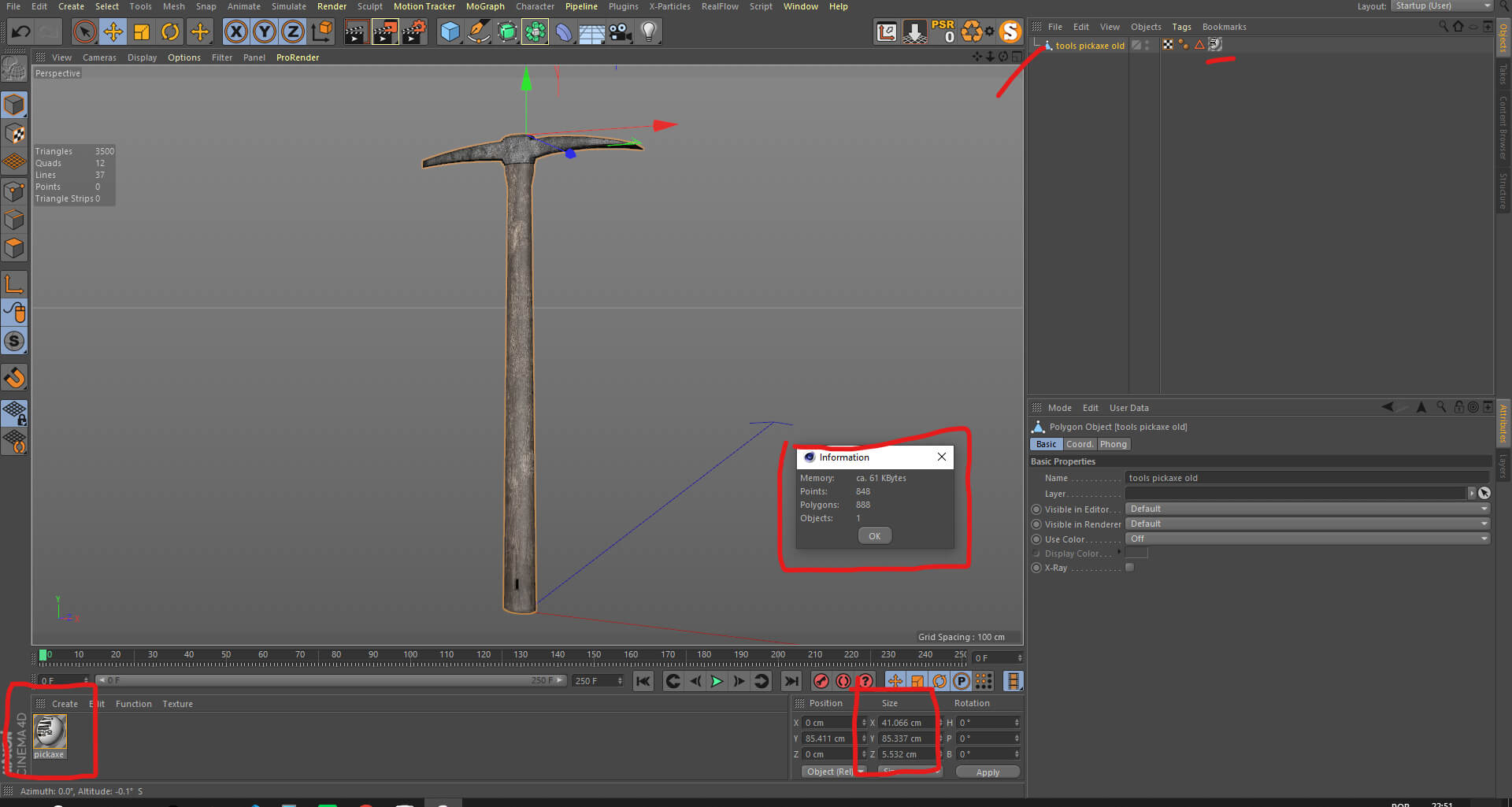Screen dimensions: 1512x807
Task: Click the timeline range slider bar
Action: click(331, 680)
